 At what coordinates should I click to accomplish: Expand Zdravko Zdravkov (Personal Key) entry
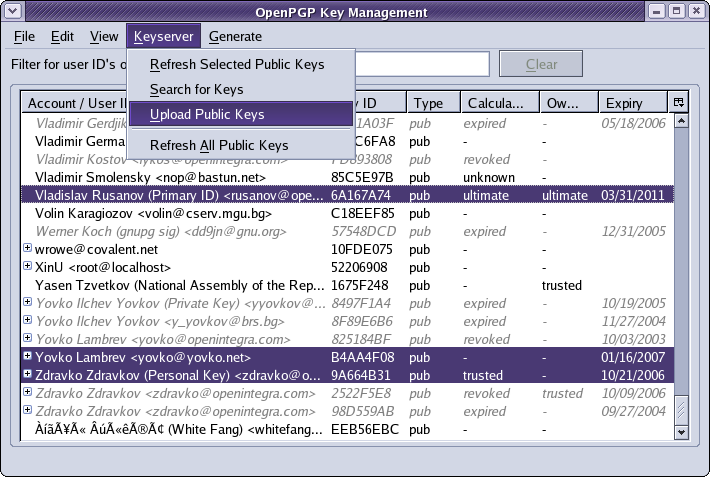pyautogui.click(x=28, y=374)
